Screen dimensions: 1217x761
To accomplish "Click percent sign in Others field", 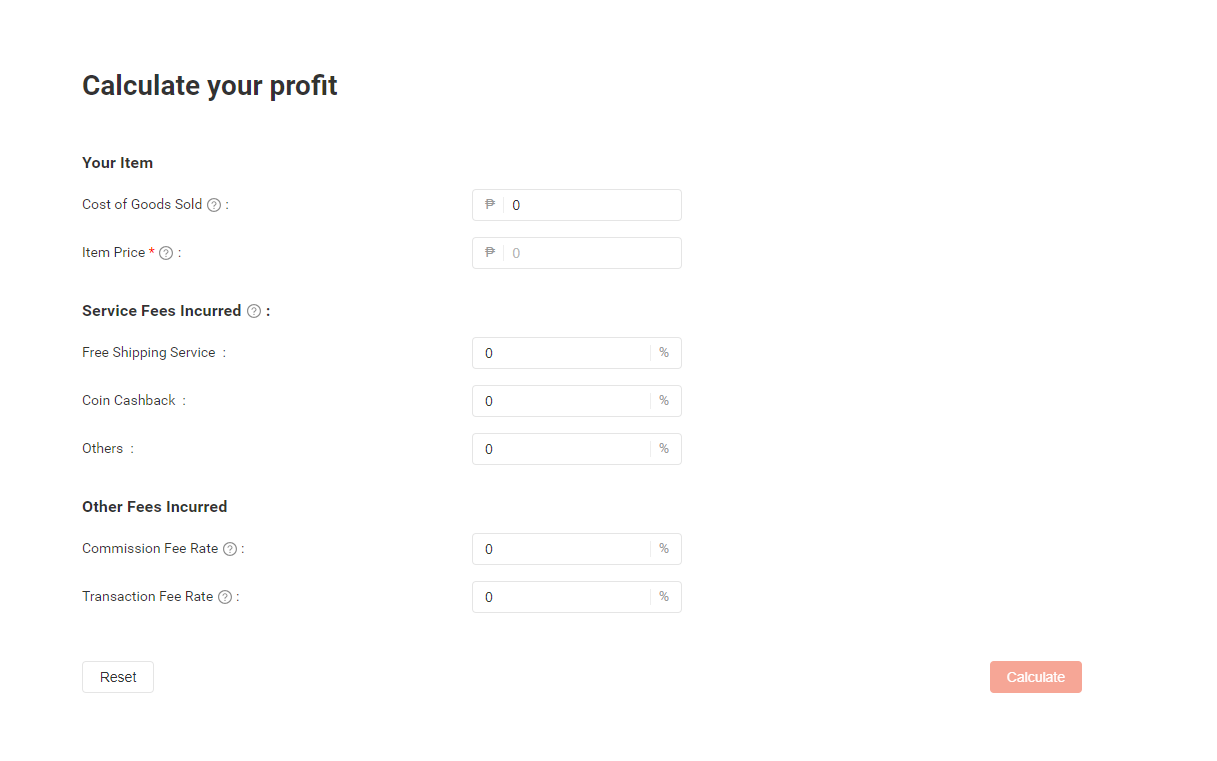I will pos(664,449).
